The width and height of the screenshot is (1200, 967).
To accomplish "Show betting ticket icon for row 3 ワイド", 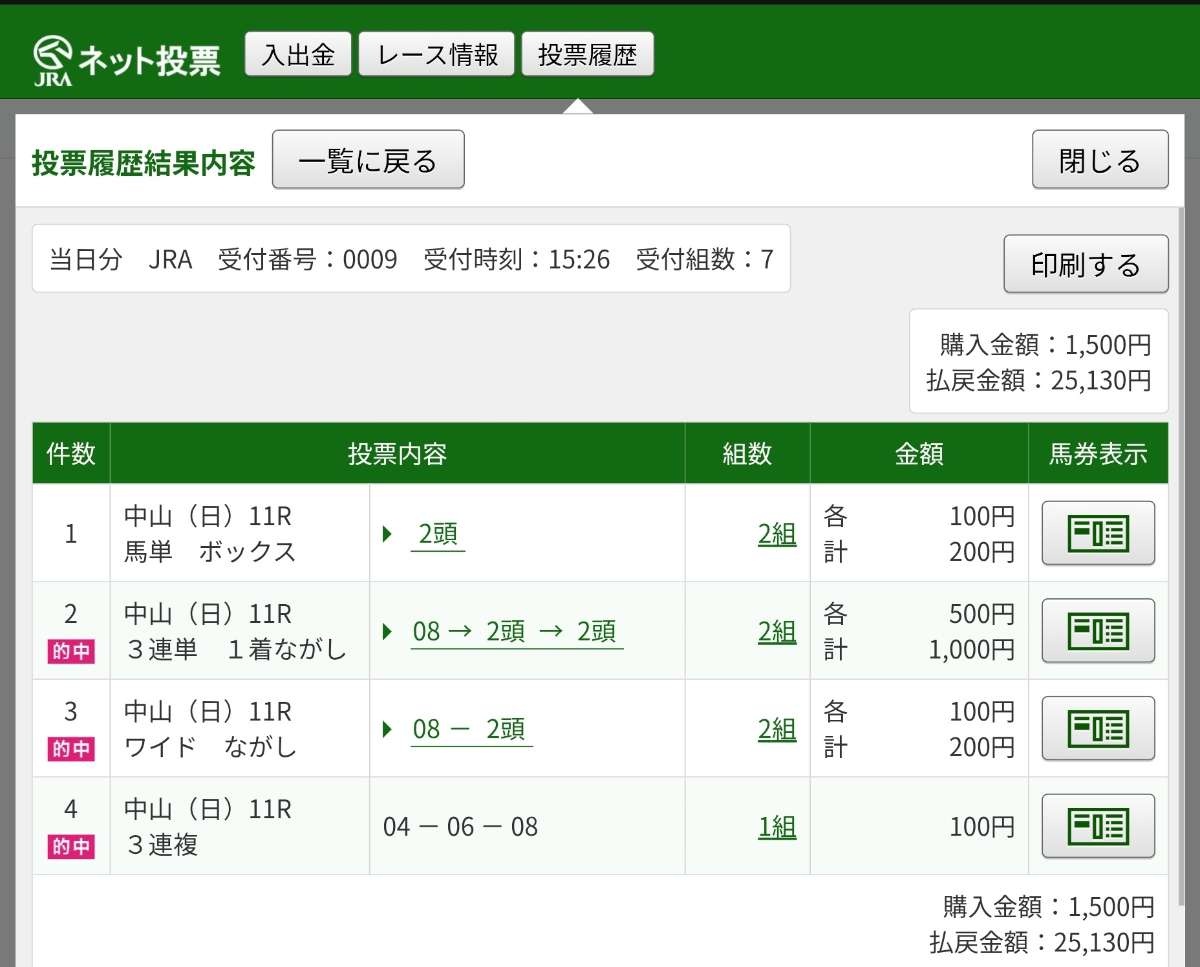I will click(x=1098, y=729).
